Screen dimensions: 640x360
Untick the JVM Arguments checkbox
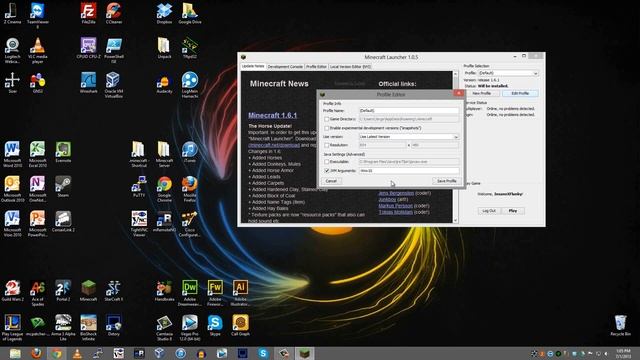click(x=327, y=171)
